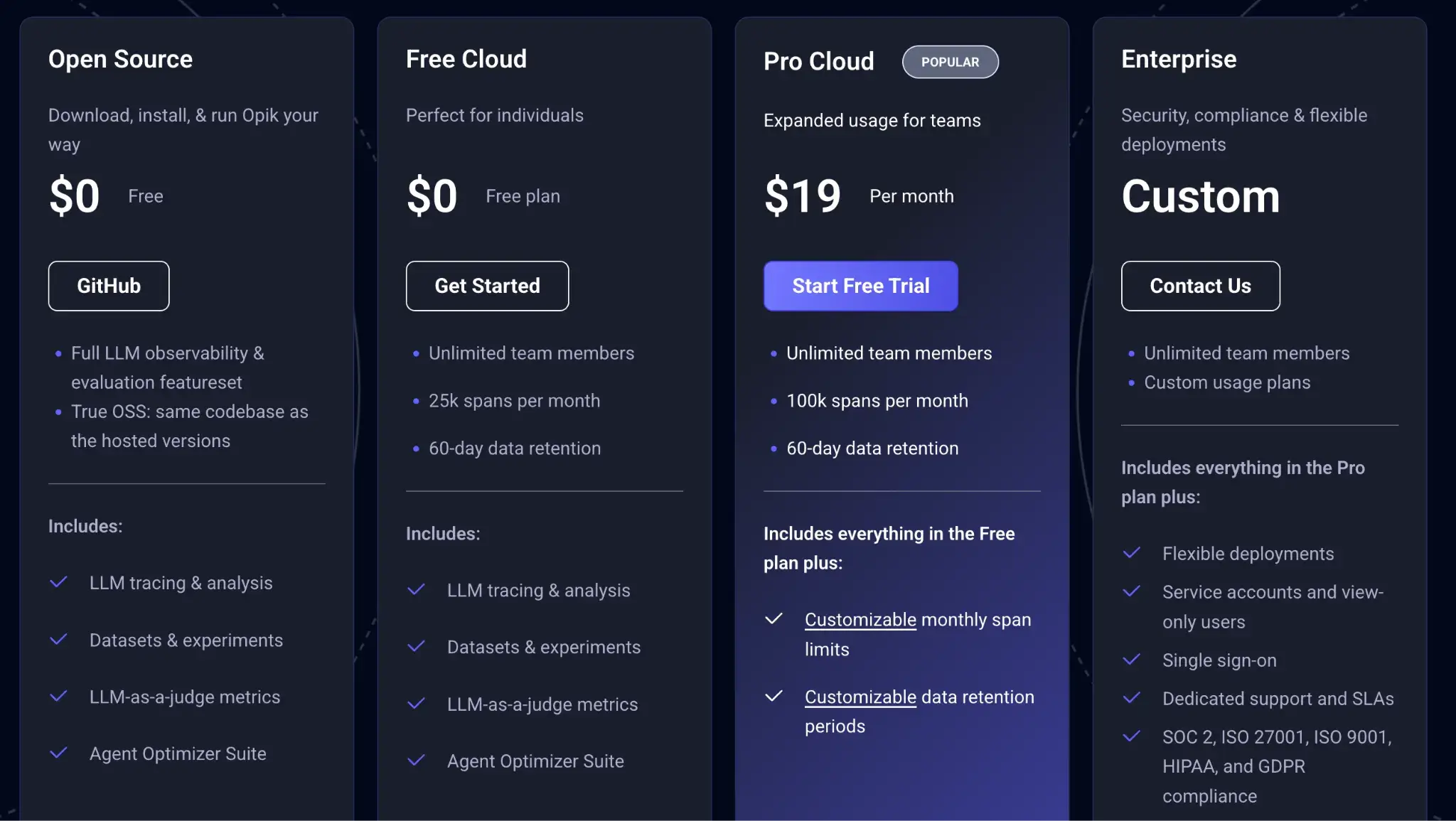Click checkmark beside Open Source LLM-as-a-judge metrics
Screen dimensions: 1456x821
click(59, 697)
